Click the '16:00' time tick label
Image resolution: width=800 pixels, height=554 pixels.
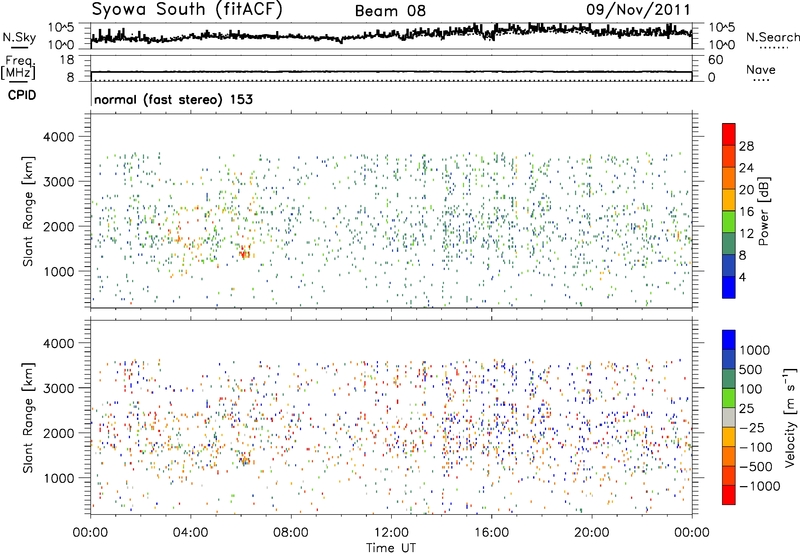click(491, 533)
